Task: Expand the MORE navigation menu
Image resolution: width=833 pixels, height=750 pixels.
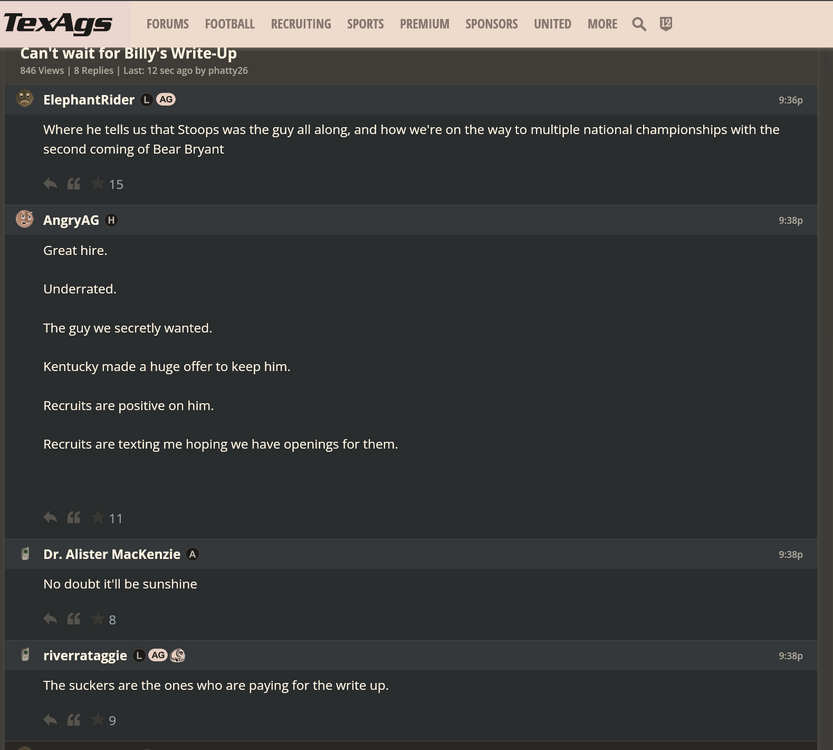Action: point(602,24)
